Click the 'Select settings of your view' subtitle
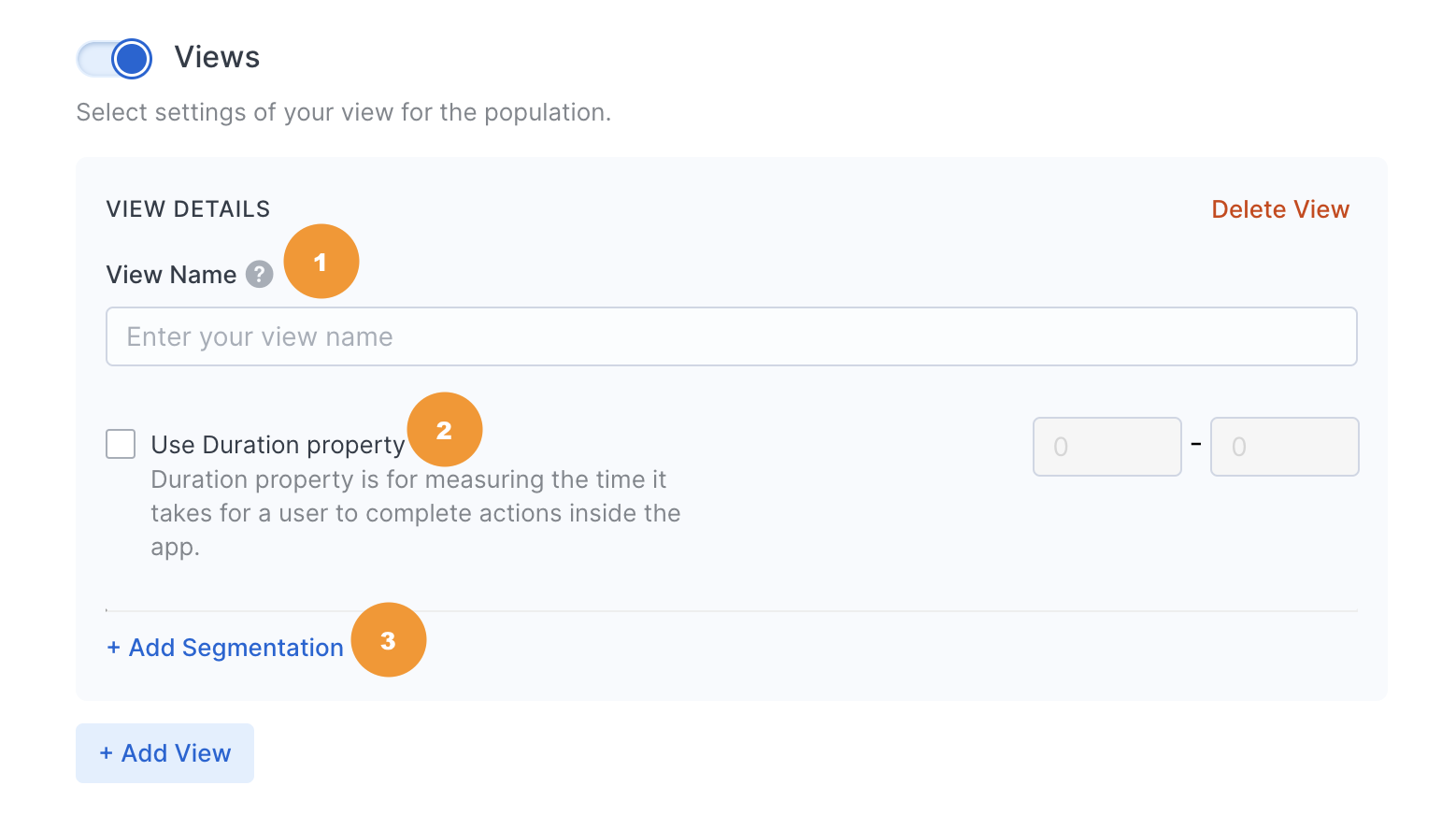The width and height of the screenshot is (1456, 814). (x=343, y=112)
